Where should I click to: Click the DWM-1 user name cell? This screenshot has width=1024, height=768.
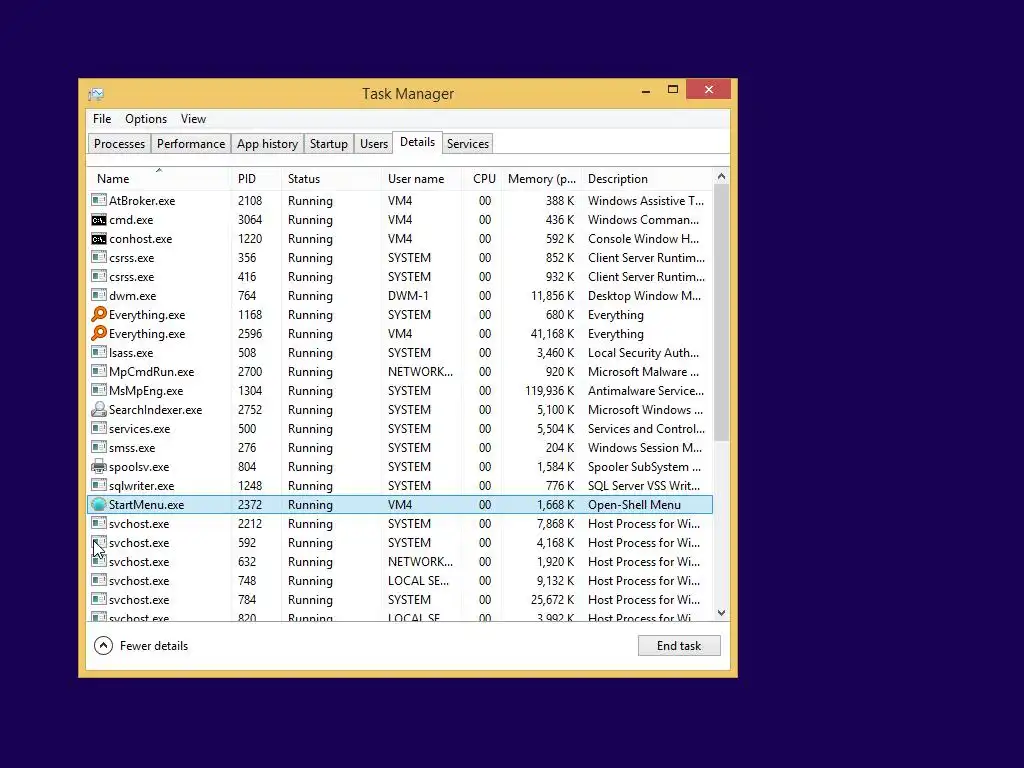coord(408,296)
